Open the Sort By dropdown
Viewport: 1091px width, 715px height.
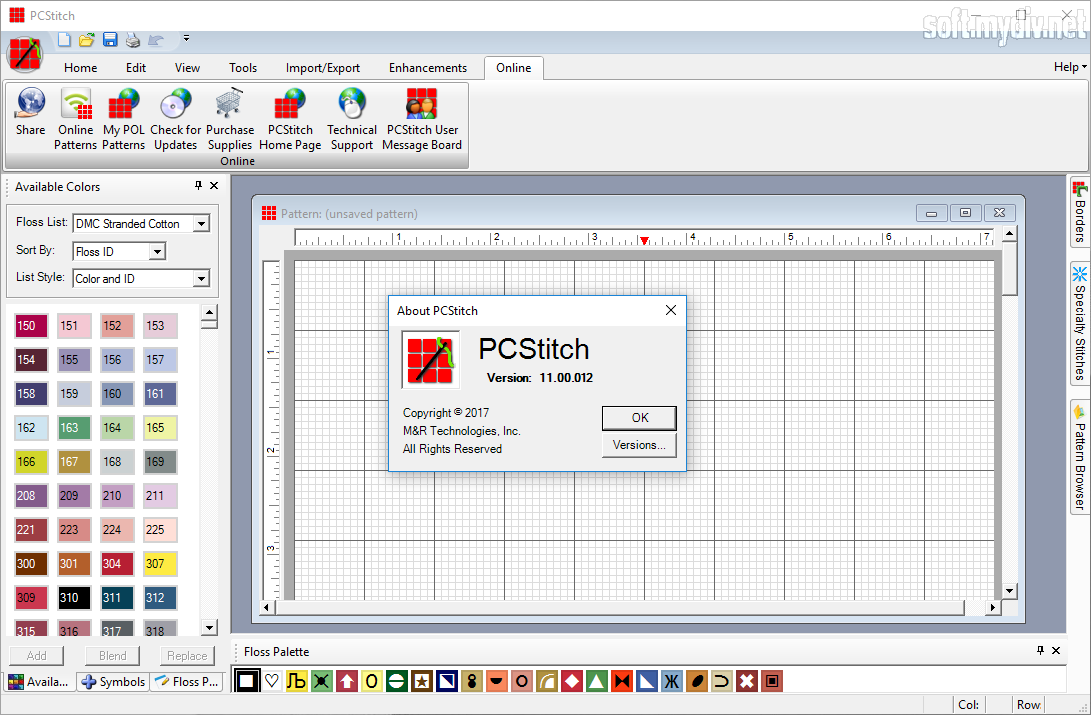tap(157, 251)
